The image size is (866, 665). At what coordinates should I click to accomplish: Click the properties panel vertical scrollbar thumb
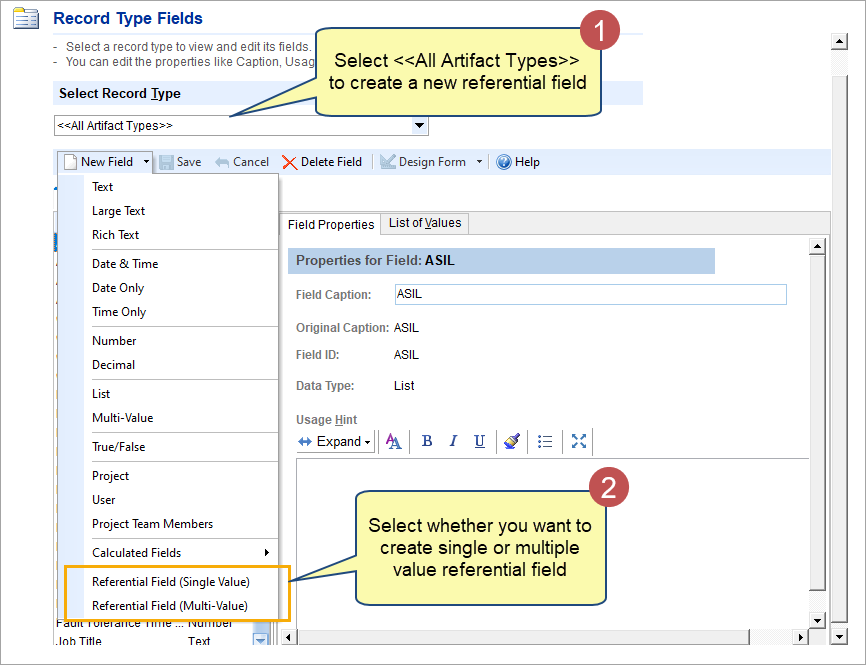point(817,423)
